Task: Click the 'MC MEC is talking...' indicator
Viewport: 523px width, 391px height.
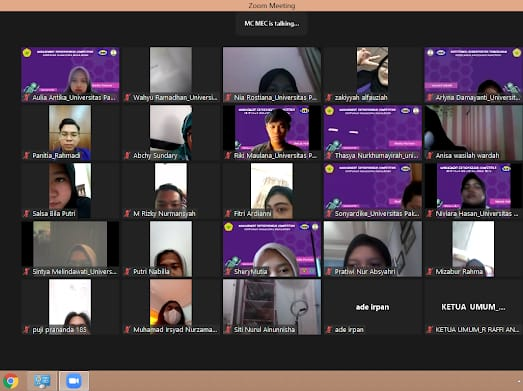Action: 272,24
